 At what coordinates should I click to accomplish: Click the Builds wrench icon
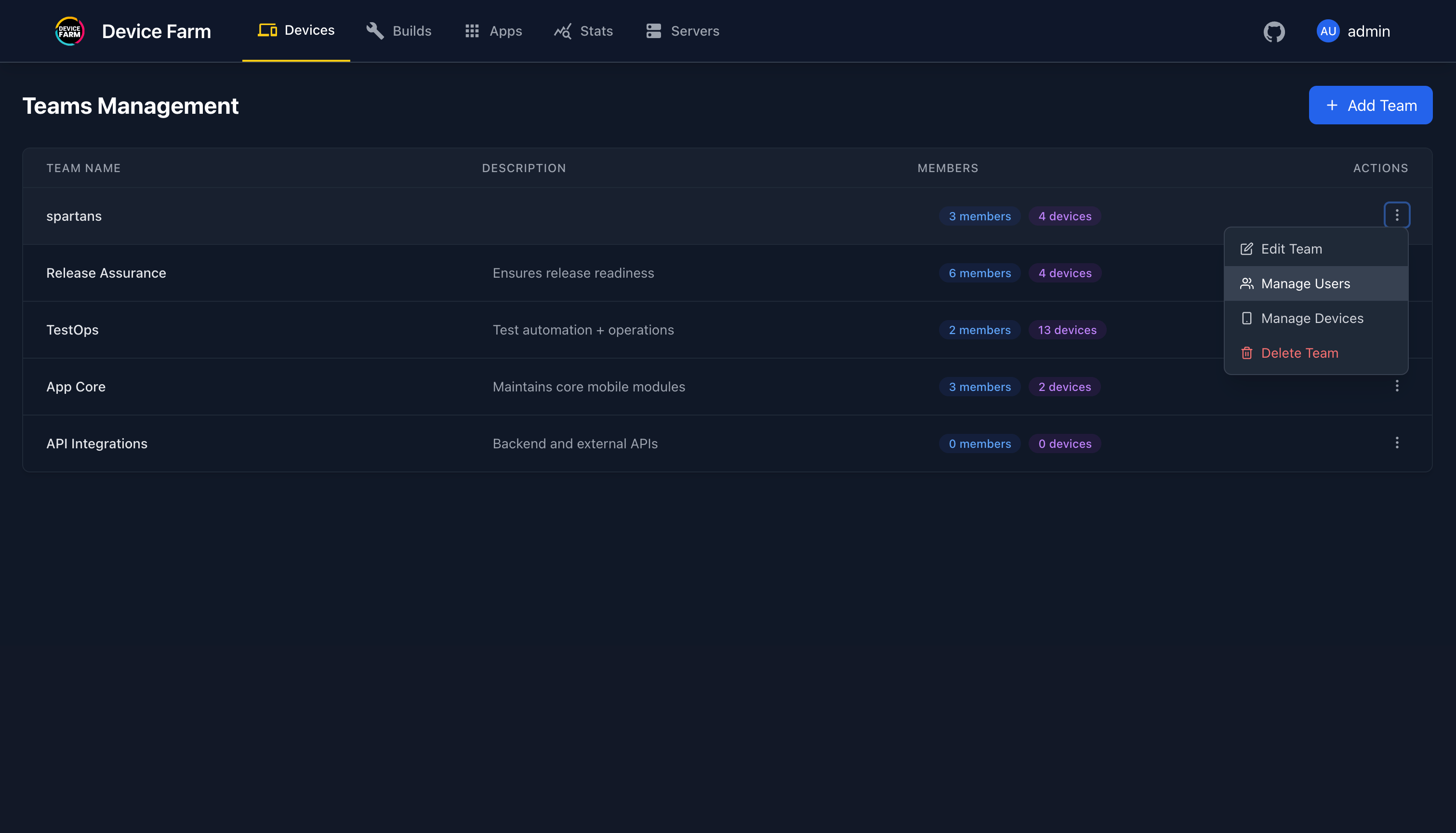click(374, 31)
